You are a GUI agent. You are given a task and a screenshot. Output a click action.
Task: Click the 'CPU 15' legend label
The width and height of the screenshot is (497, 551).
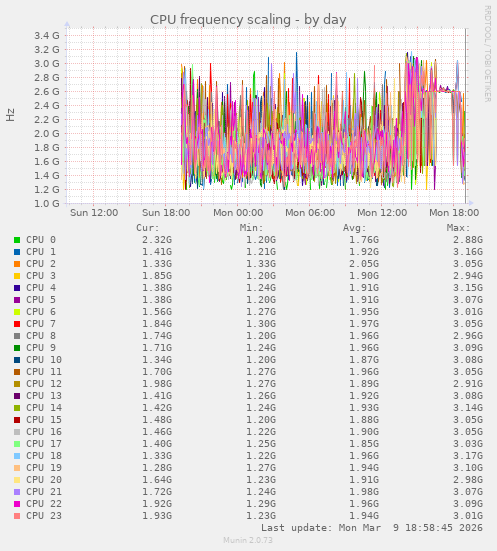coord(44,420)
